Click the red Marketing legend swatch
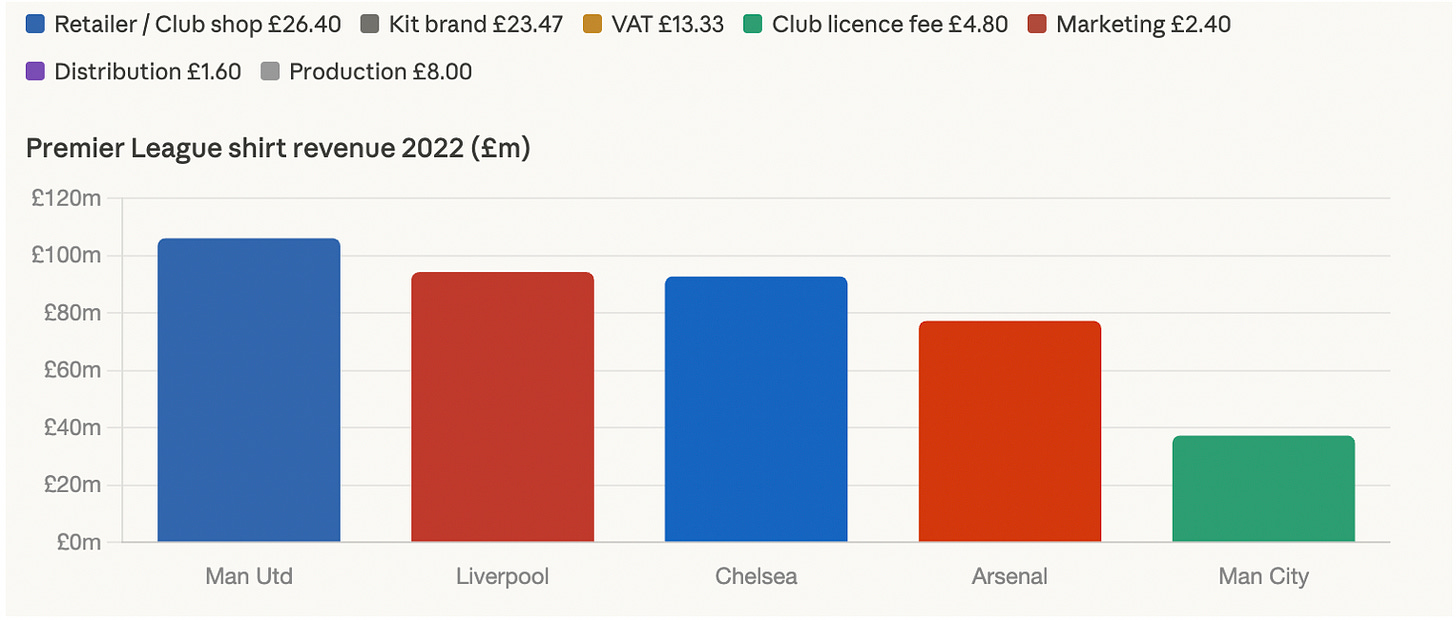1456x620 pixels. 1037,24
